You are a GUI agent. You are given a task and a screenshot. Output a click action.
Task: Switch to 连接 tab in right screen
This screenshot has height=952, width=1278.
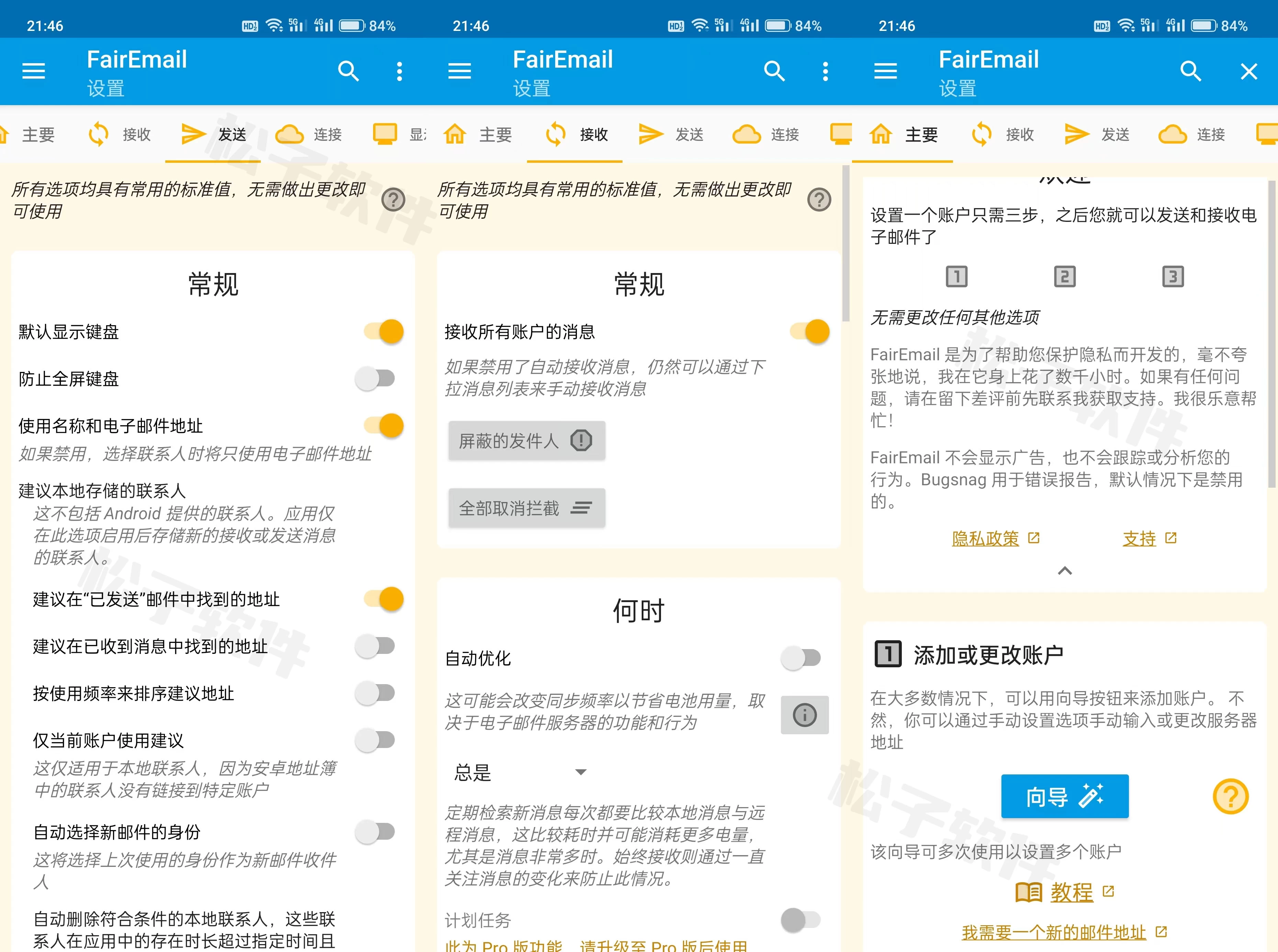1192,134
